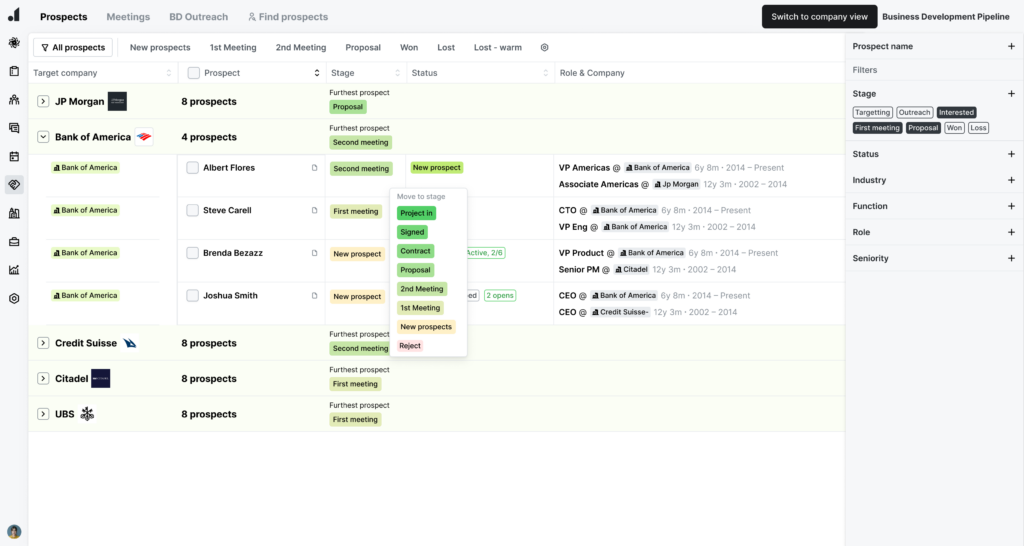Open the Lost - warm view
The image size is (1024, 546).
pos(498,48)
